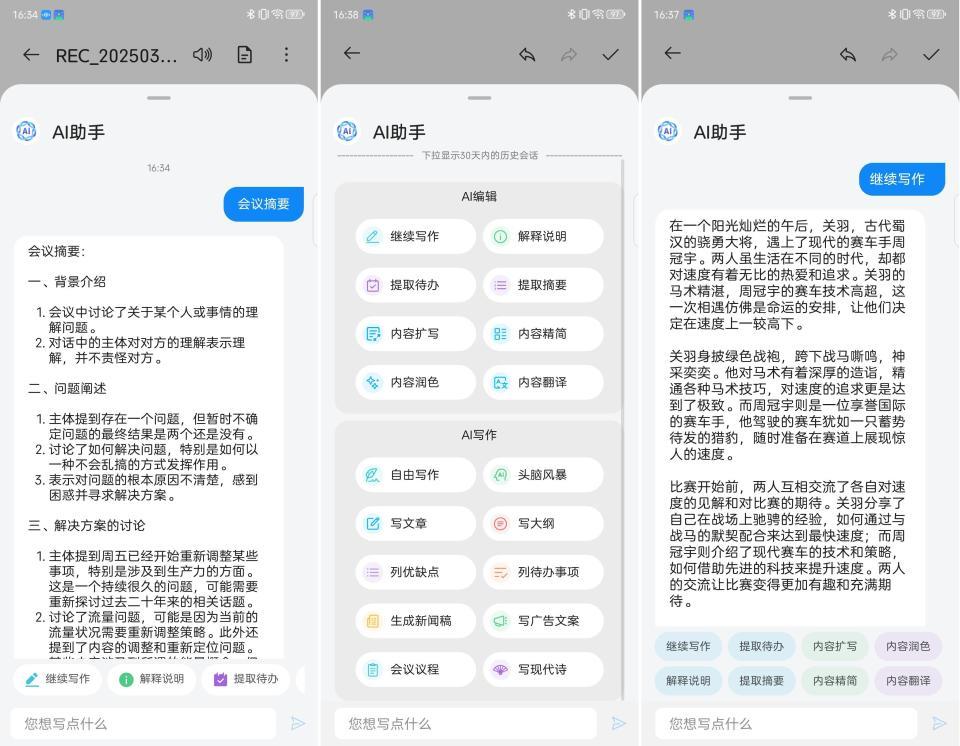
Task: Tap the back arrow beside REC_202503
Action: [x=31, y=55]
